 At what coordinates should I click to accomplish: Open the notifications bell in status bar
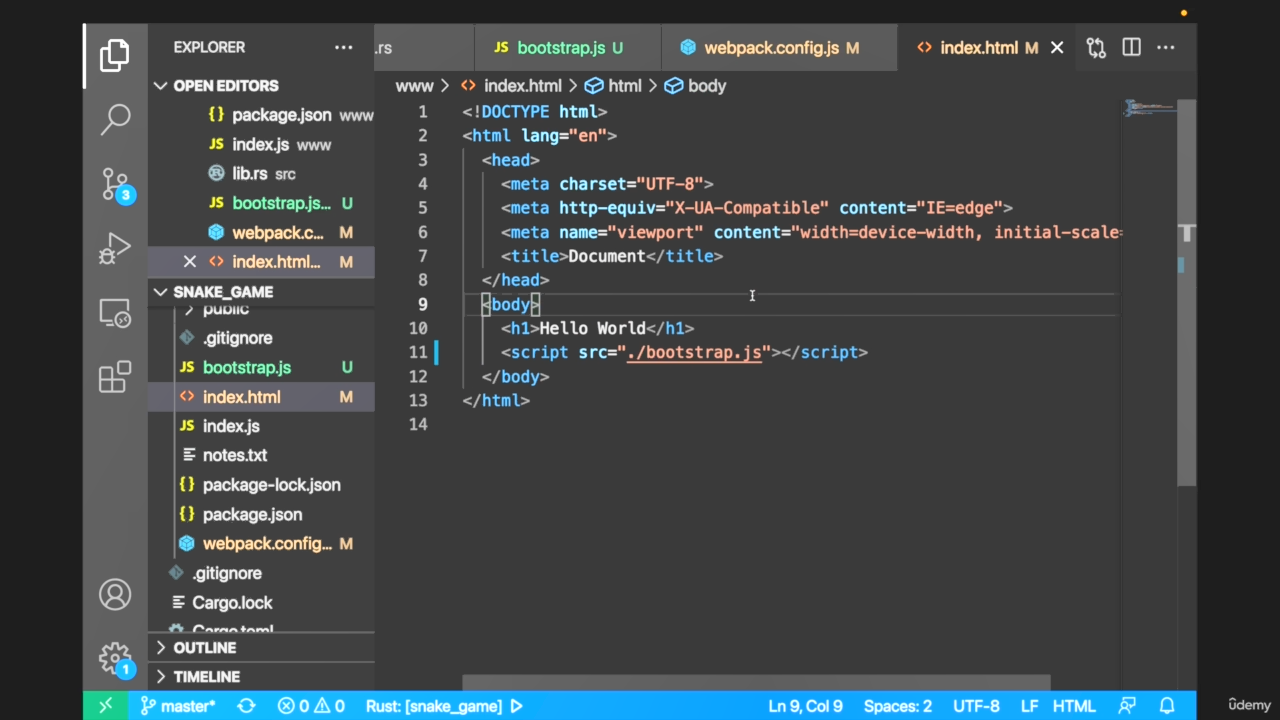point(1166,706)
